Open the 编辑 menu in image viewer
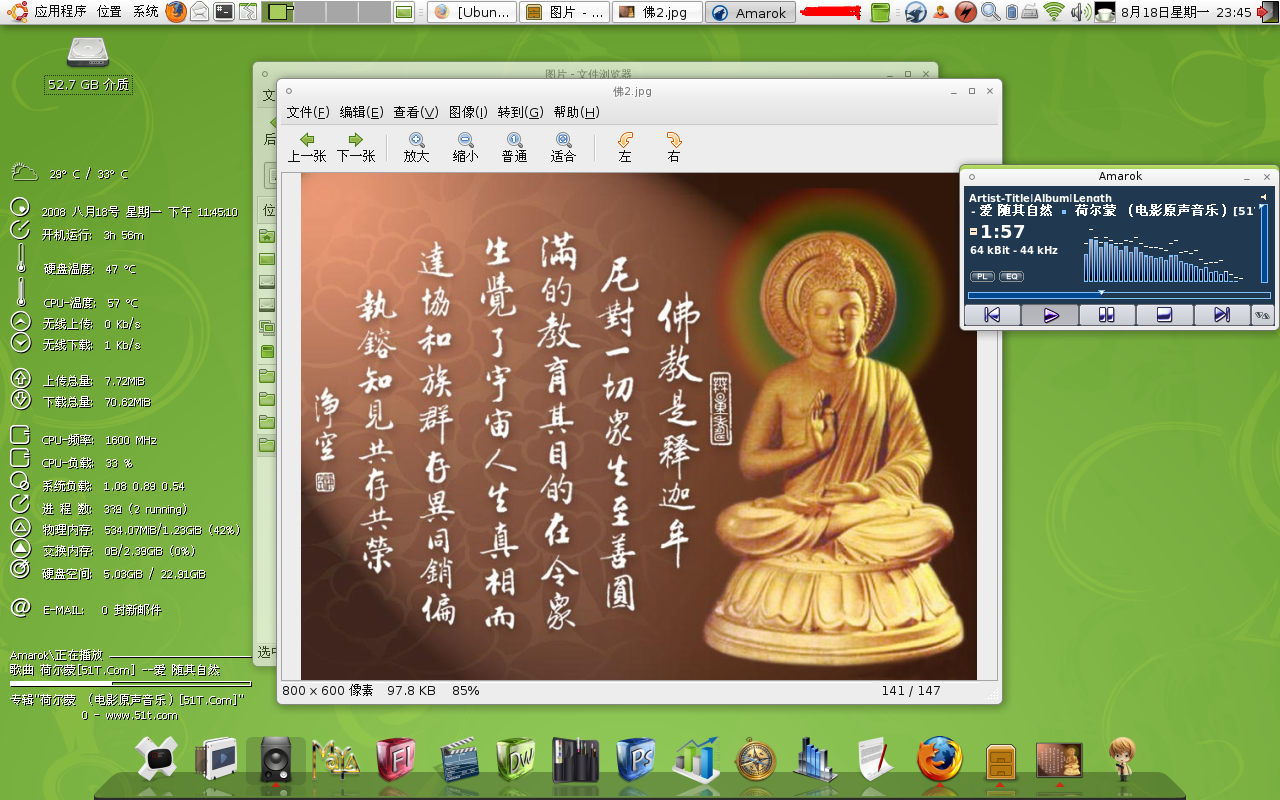 click(x=361, y=112)
